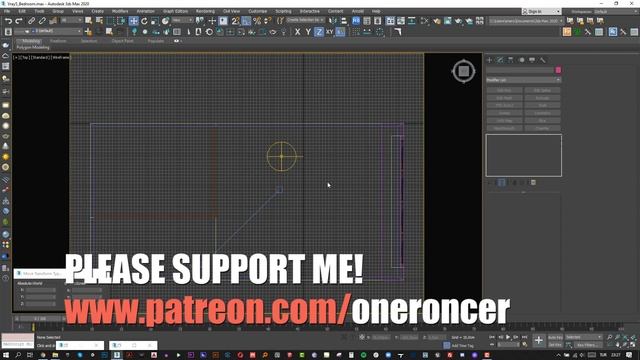Screen dimensions: 640x360
Task: Click the Redo arrow icon
Action: pyautogui.click(x=19, y=21)
